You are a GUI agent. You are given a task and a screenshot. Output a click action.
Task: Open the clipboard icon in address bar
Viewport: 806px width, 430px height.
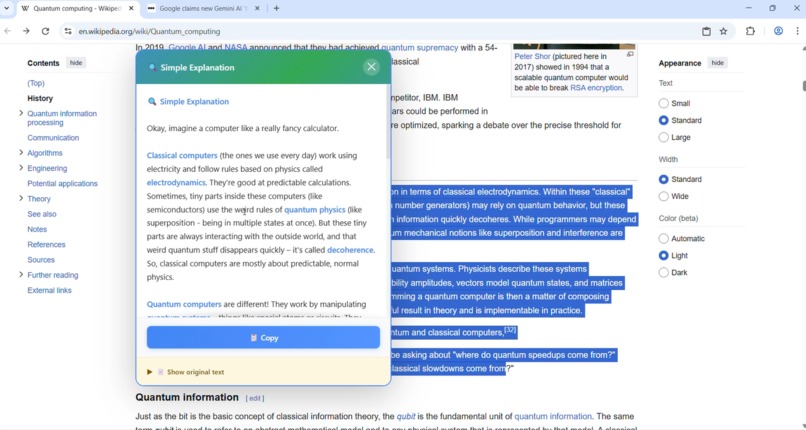(706, 31)
